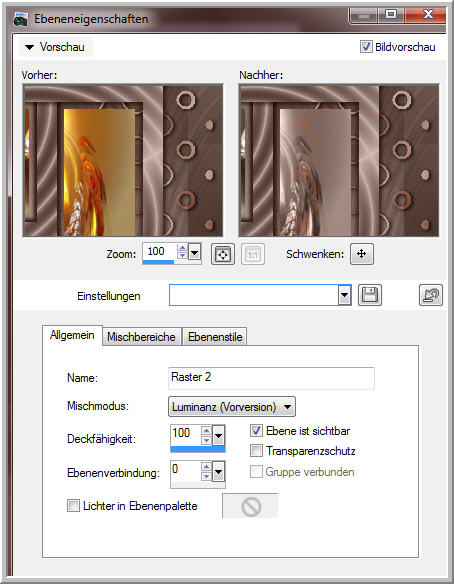The width and height of the screenshot is (454, 584).
Task: Switch to the Mischbereiche tab
Action: [x=142, y=337]
